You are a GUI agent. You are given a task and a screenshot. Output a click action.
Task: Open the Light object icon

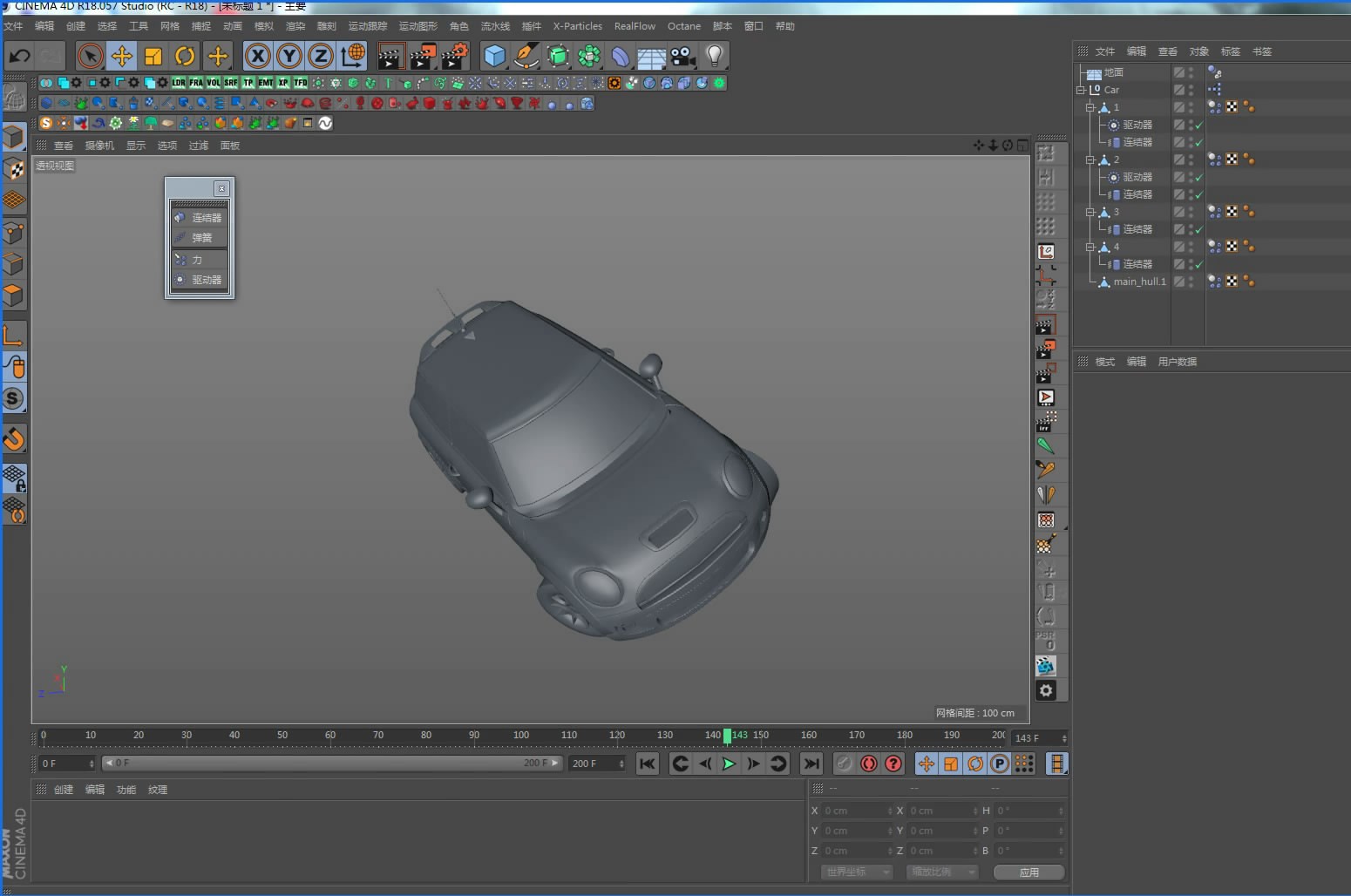click(714, 57)
